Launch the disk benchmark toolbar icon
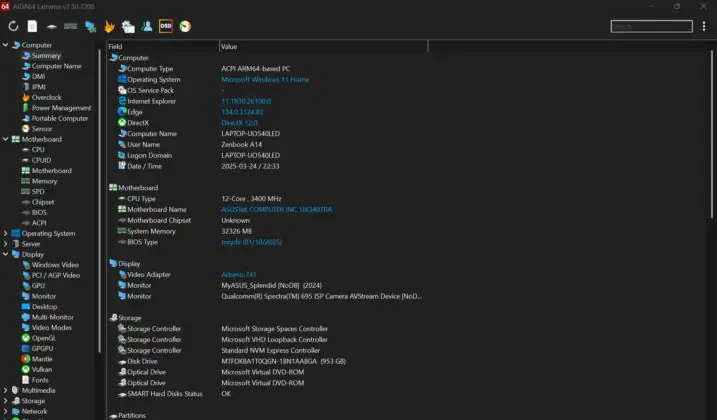The image size is (717, 420). pos(51,27)
